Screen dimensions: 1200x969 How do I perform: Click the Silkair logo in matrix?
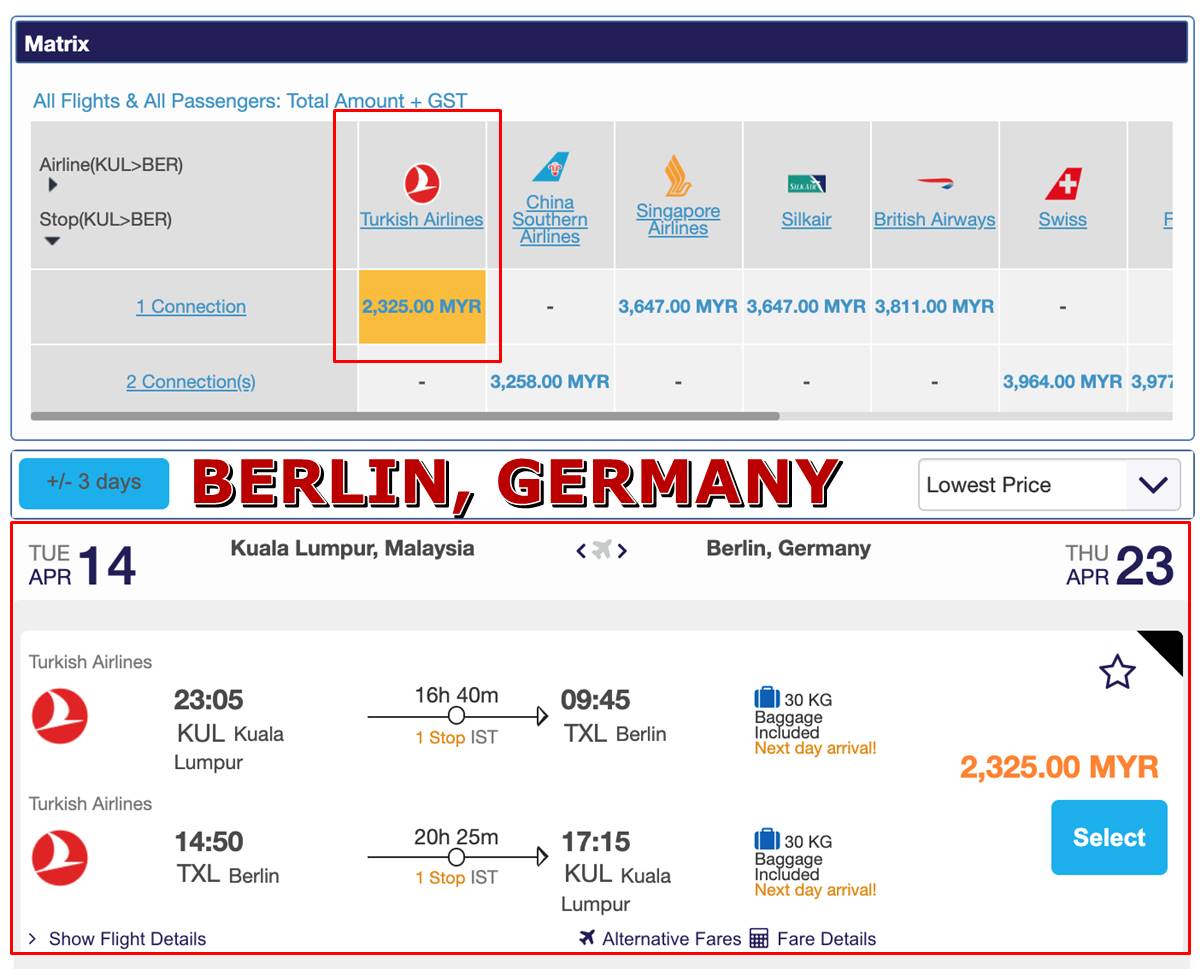coord(806,184)
